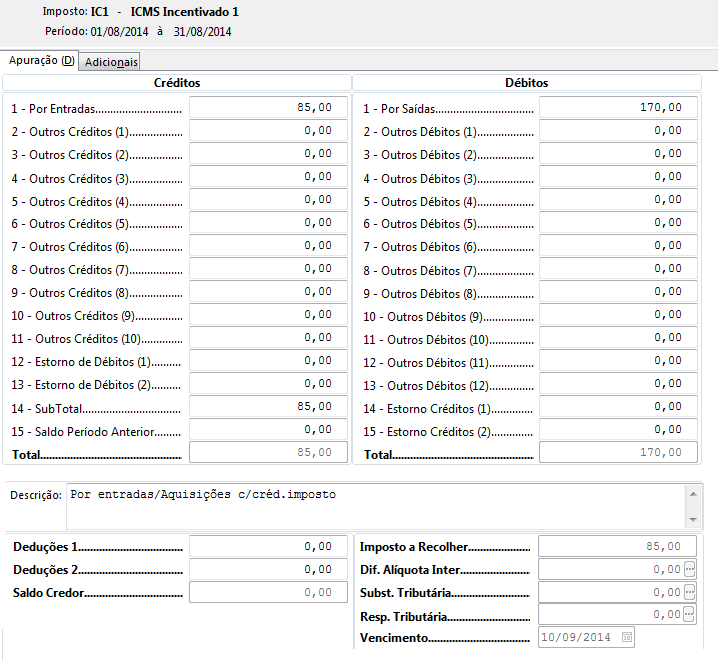The image size is (718, 661).
Task: Open calendar picker in Vencimento field
Action: [627, 637]
